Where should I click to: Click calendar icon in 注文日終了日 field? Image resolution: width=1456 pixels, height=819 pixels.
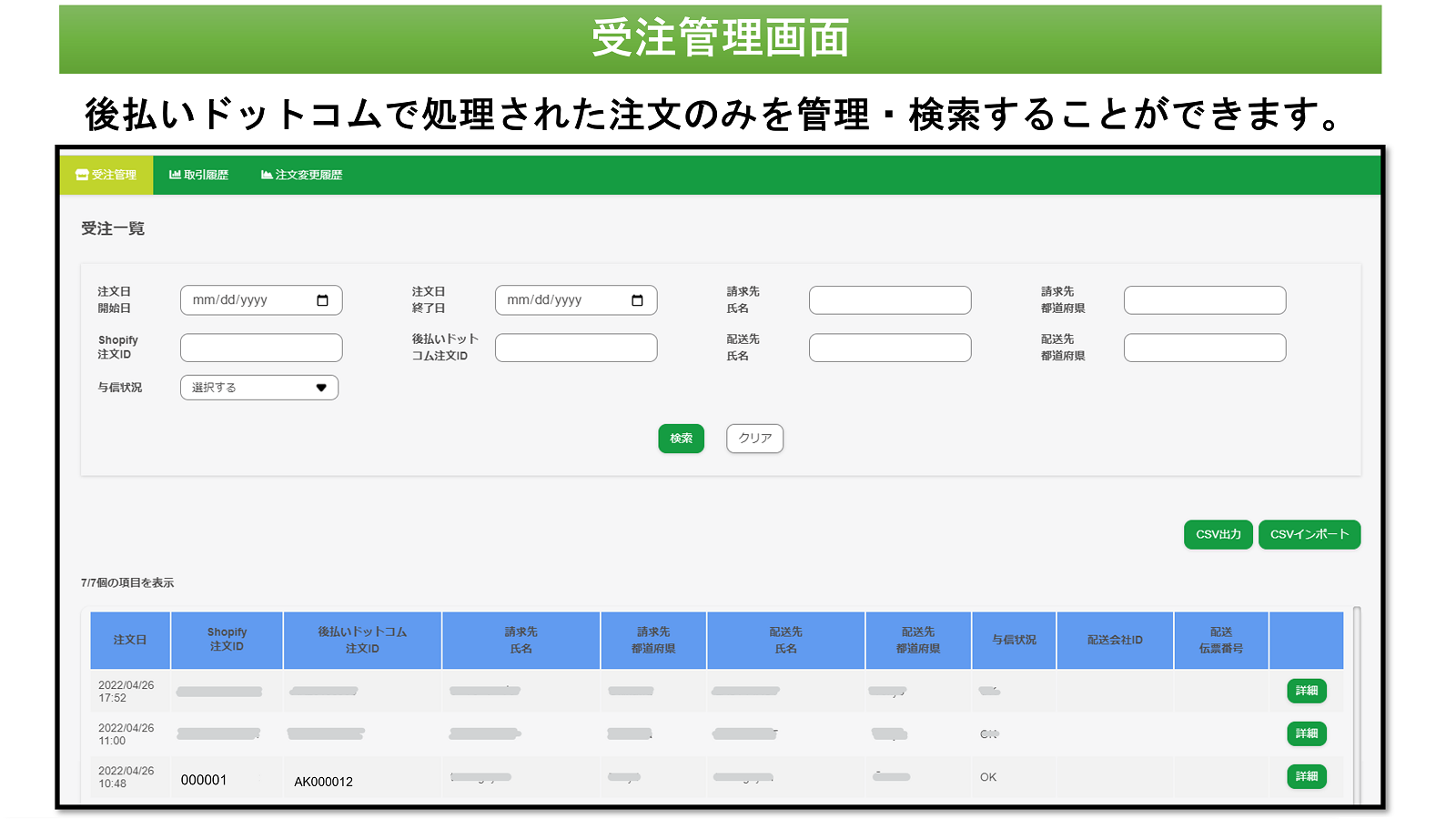click(x=637, y=300)
